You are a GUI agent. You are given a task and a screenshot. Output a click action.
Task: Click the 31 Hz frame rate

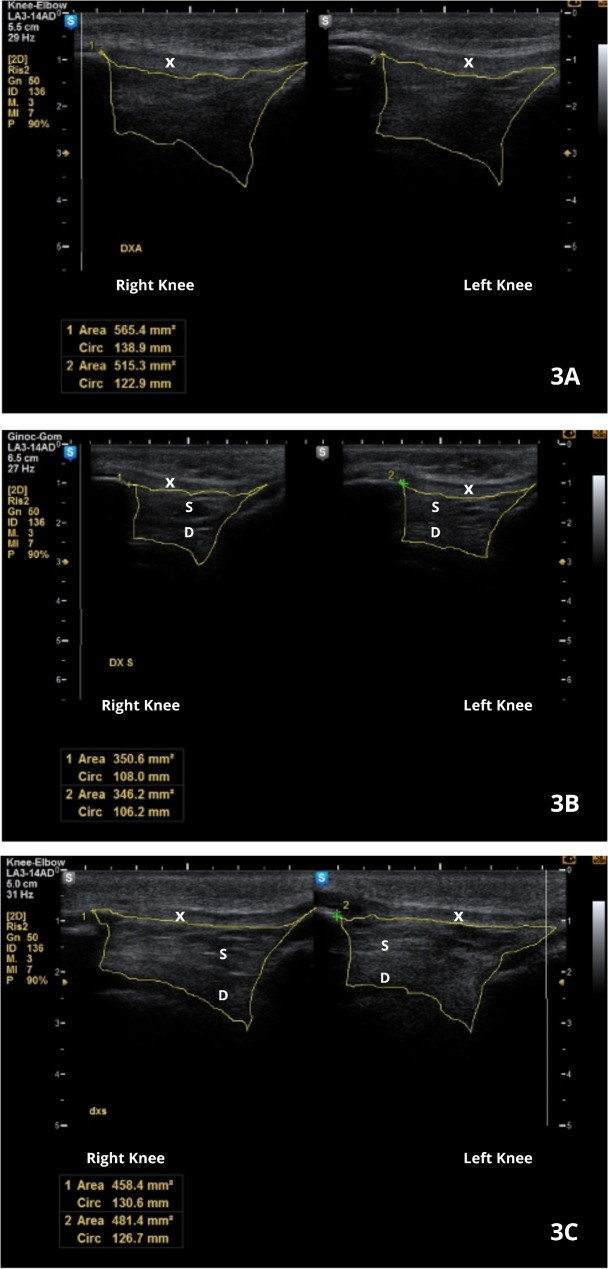(19, 893)
